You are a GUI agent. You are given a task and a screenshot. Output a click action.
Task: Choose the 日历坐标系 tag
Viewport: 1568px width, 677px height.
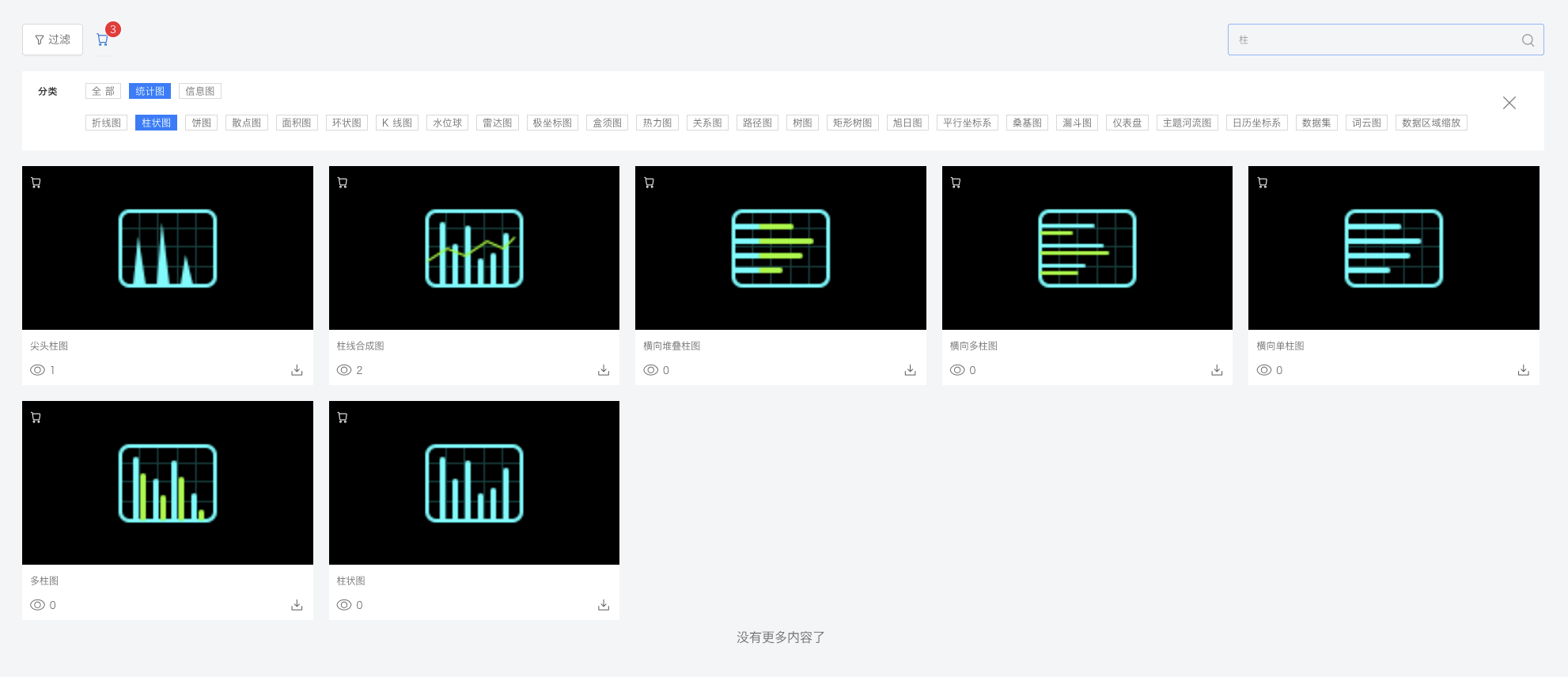pyautogui.click(x=1256, y=123)
